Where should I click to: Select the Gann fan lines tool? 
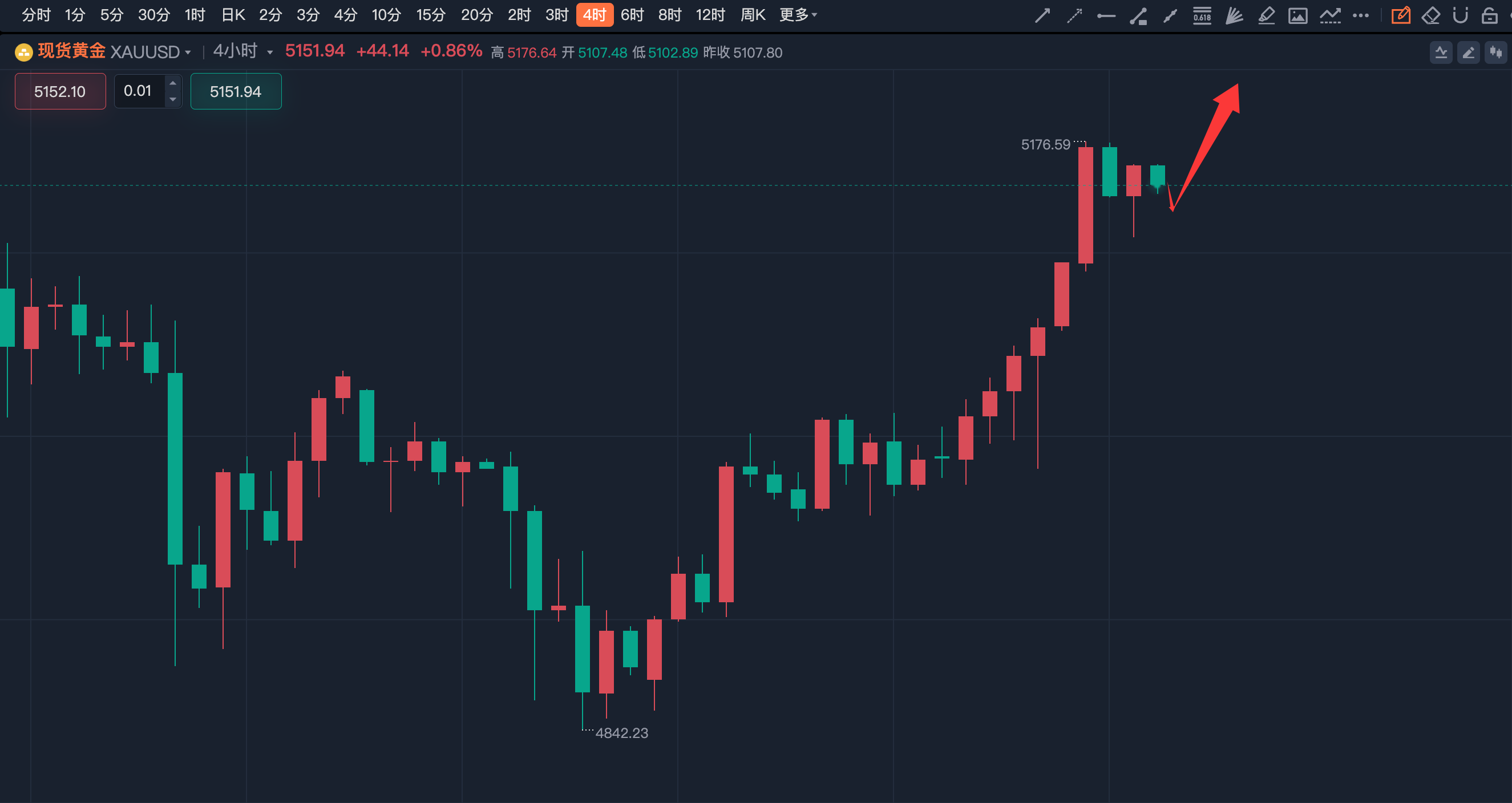1234,15
